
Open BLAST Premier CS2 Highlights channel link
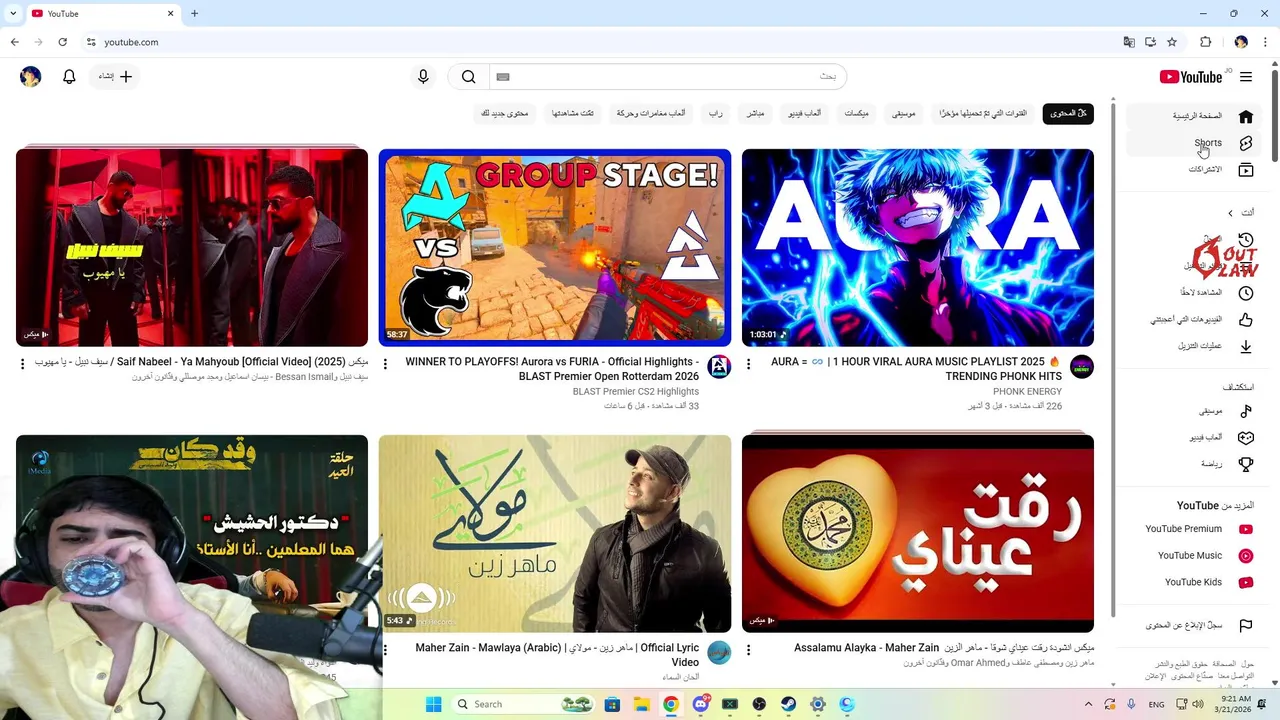pos(636,392)
